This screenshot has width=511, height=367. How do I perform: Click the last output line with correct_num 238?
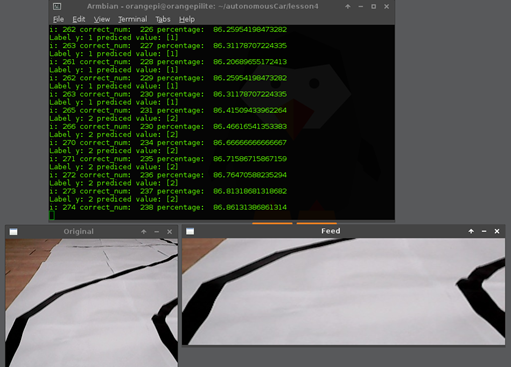168,207
